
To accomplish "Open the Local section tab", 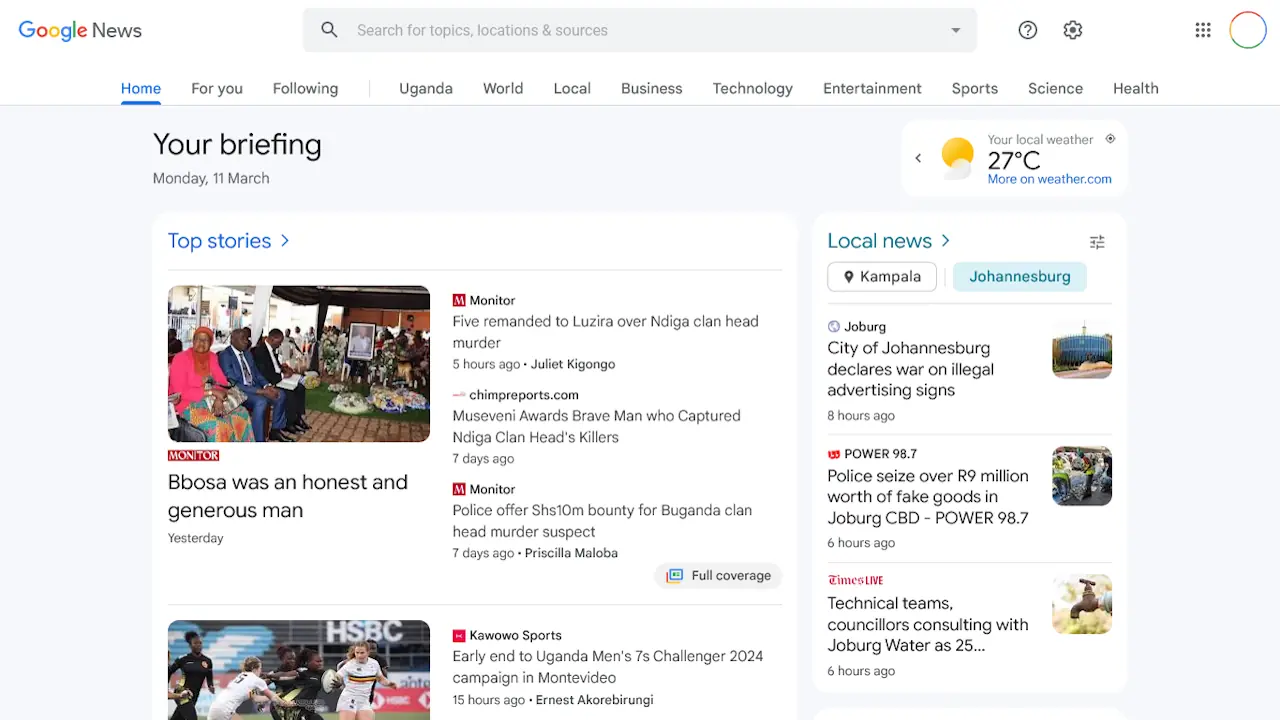I will click(x=572, y=88).
